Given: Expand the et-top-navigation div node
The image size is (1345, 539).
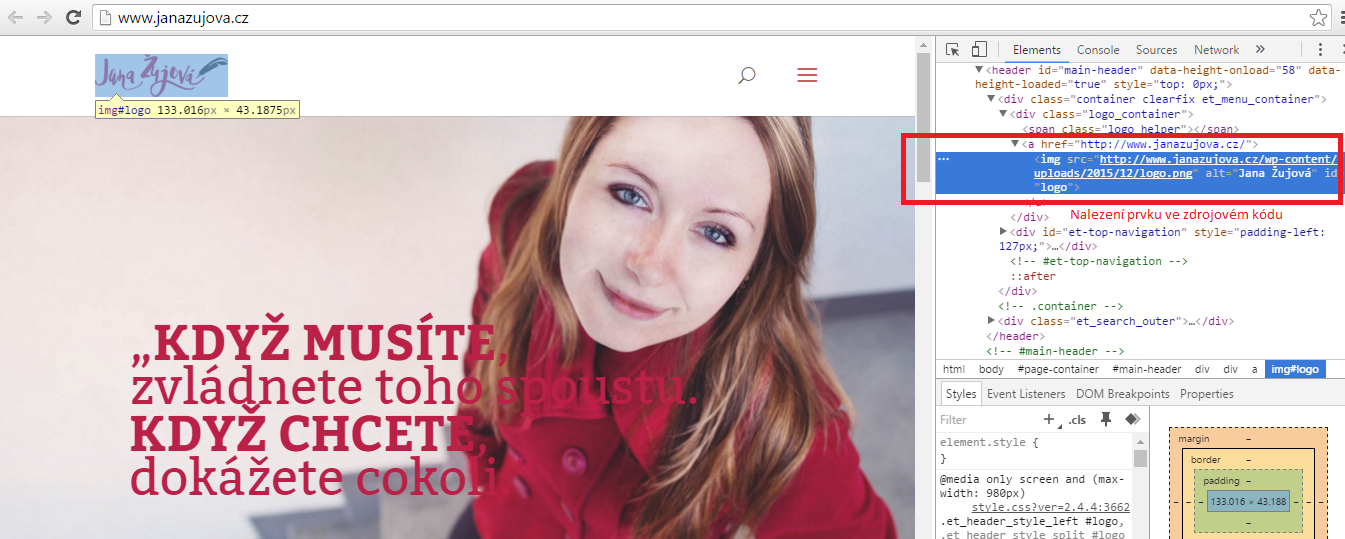Looking at the screenshot, I should coord(1003,232).
